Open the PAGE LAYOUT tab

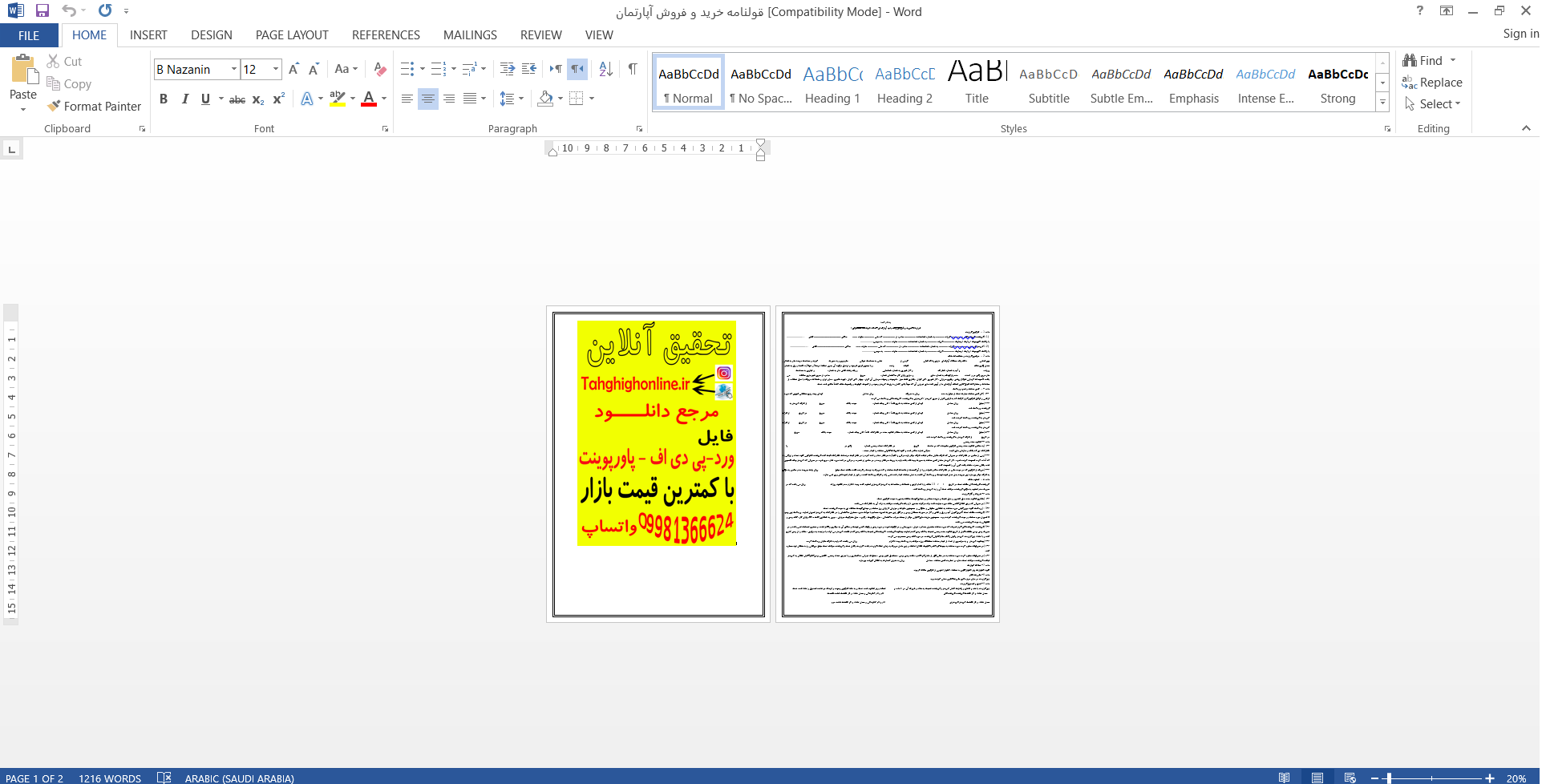292,35
